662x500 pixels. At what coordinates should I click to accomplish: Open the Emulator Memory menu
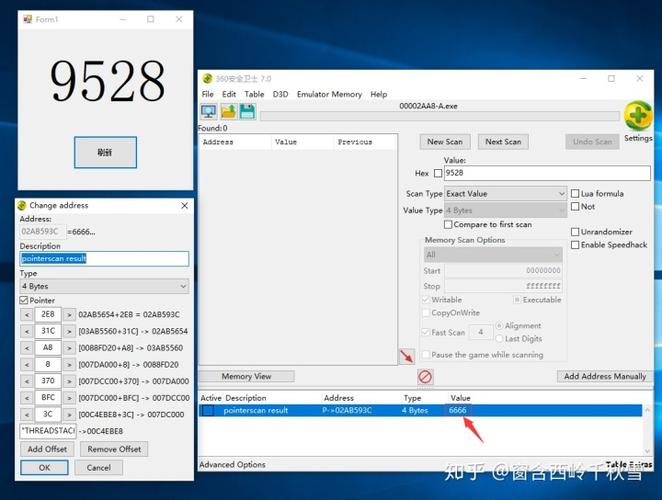coord(329,94)
